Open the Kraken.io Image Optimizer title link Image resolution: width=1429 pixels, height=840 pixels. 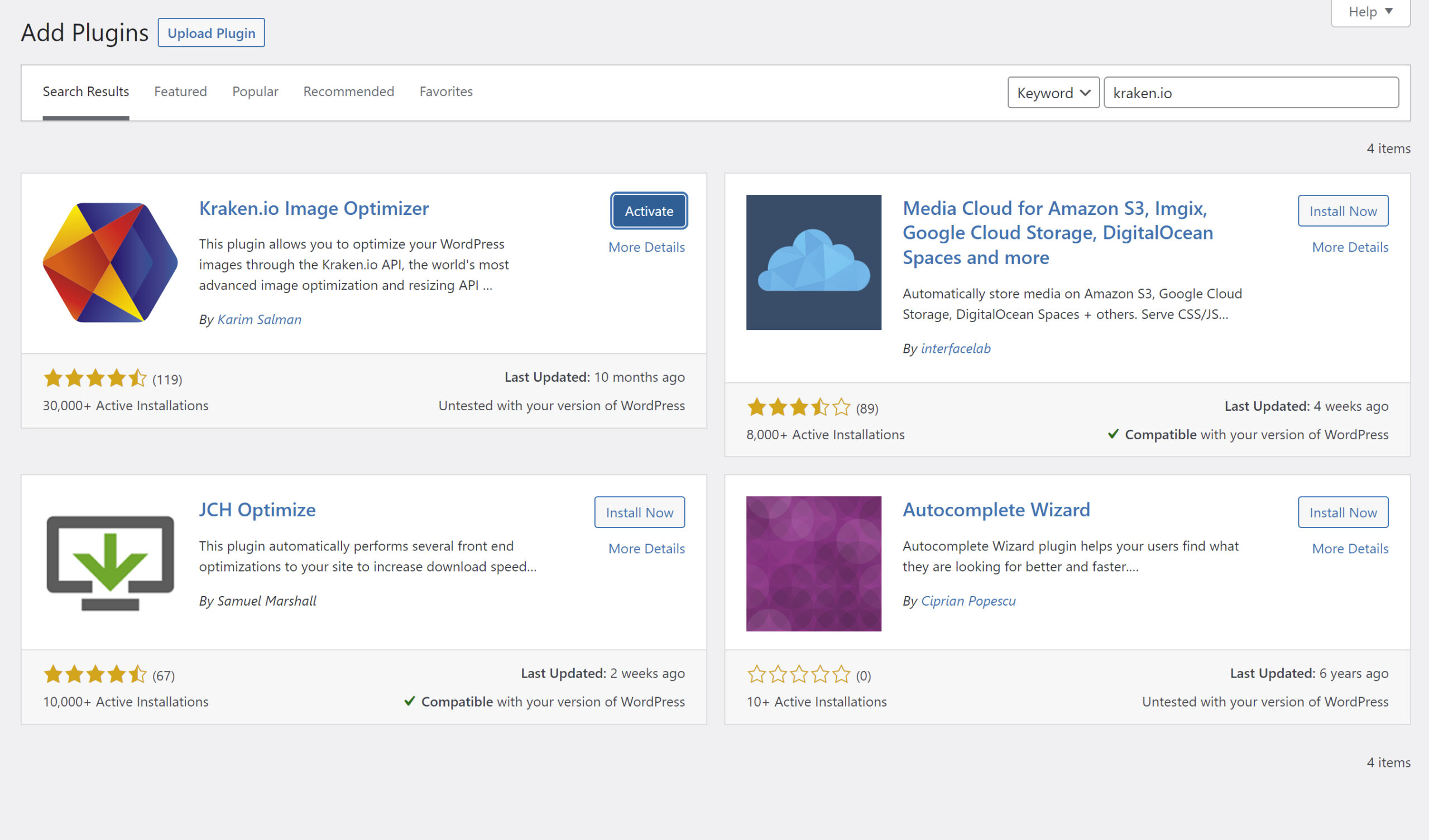pyautogui.click(x=314, y=208)
